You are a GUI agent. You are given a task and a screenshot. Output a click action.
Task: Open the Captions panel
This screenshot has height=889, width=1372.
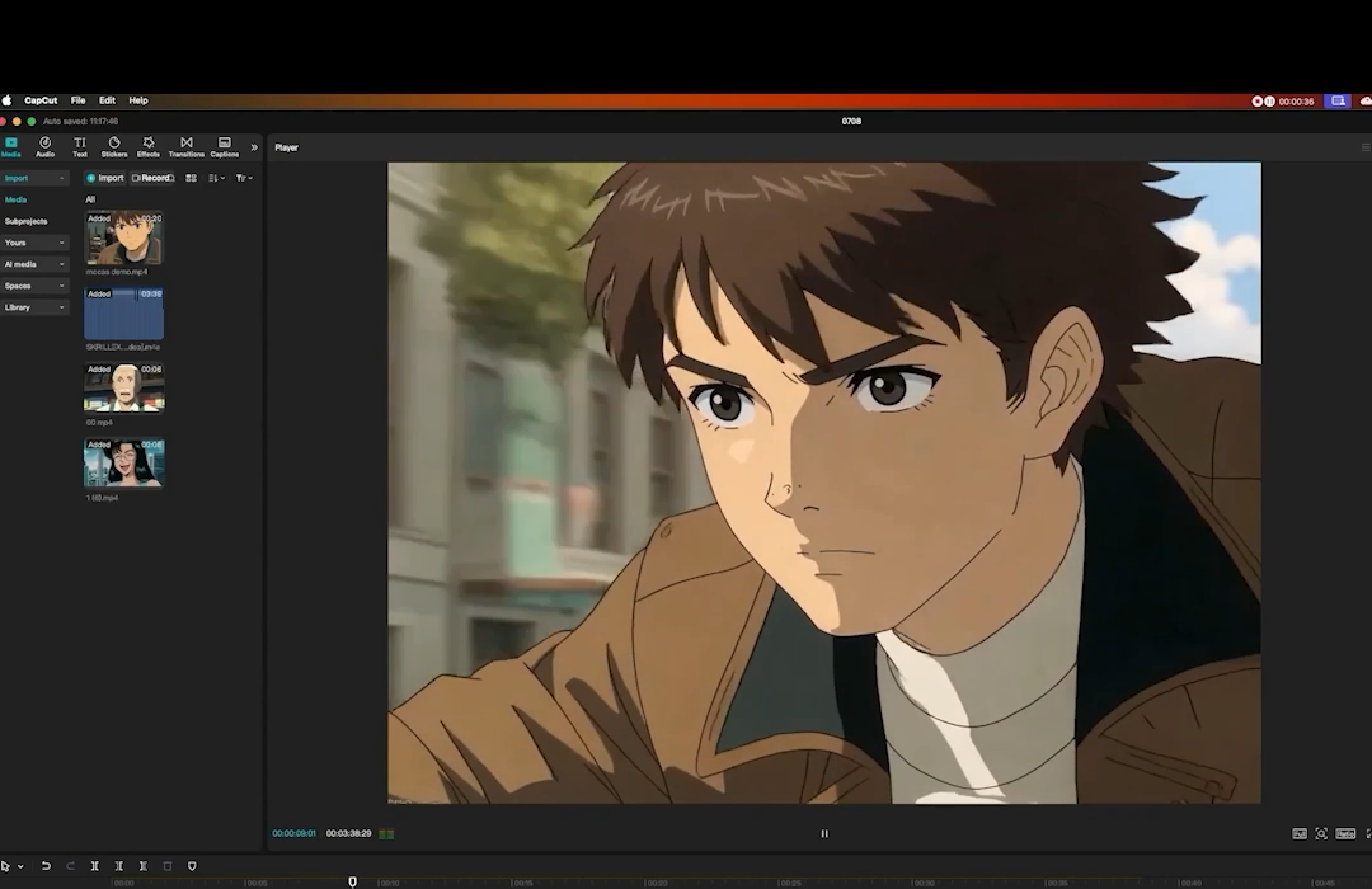[225, 147]
